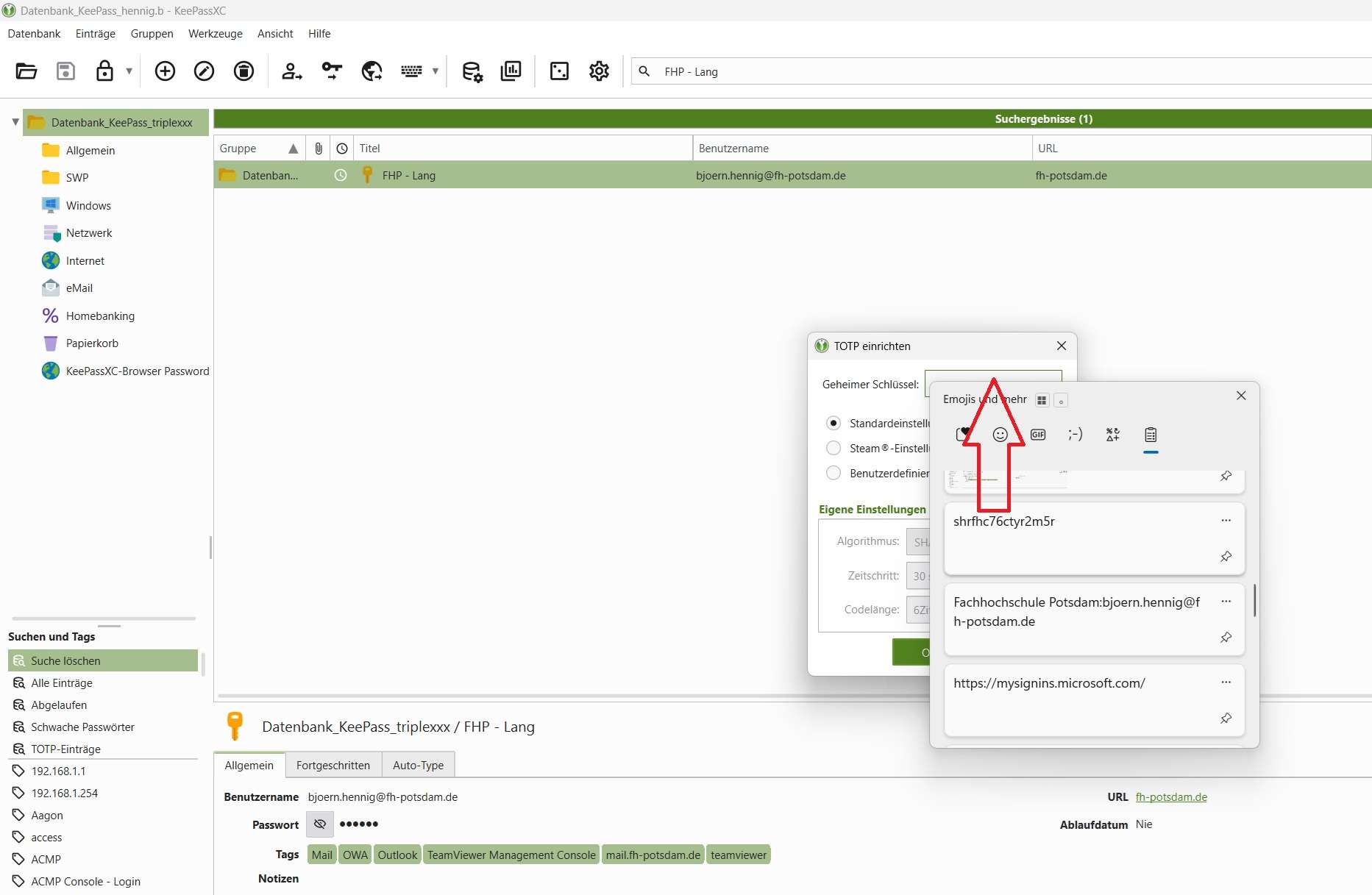Click Suche löschen in the sidebar

(x=65, y=660)
